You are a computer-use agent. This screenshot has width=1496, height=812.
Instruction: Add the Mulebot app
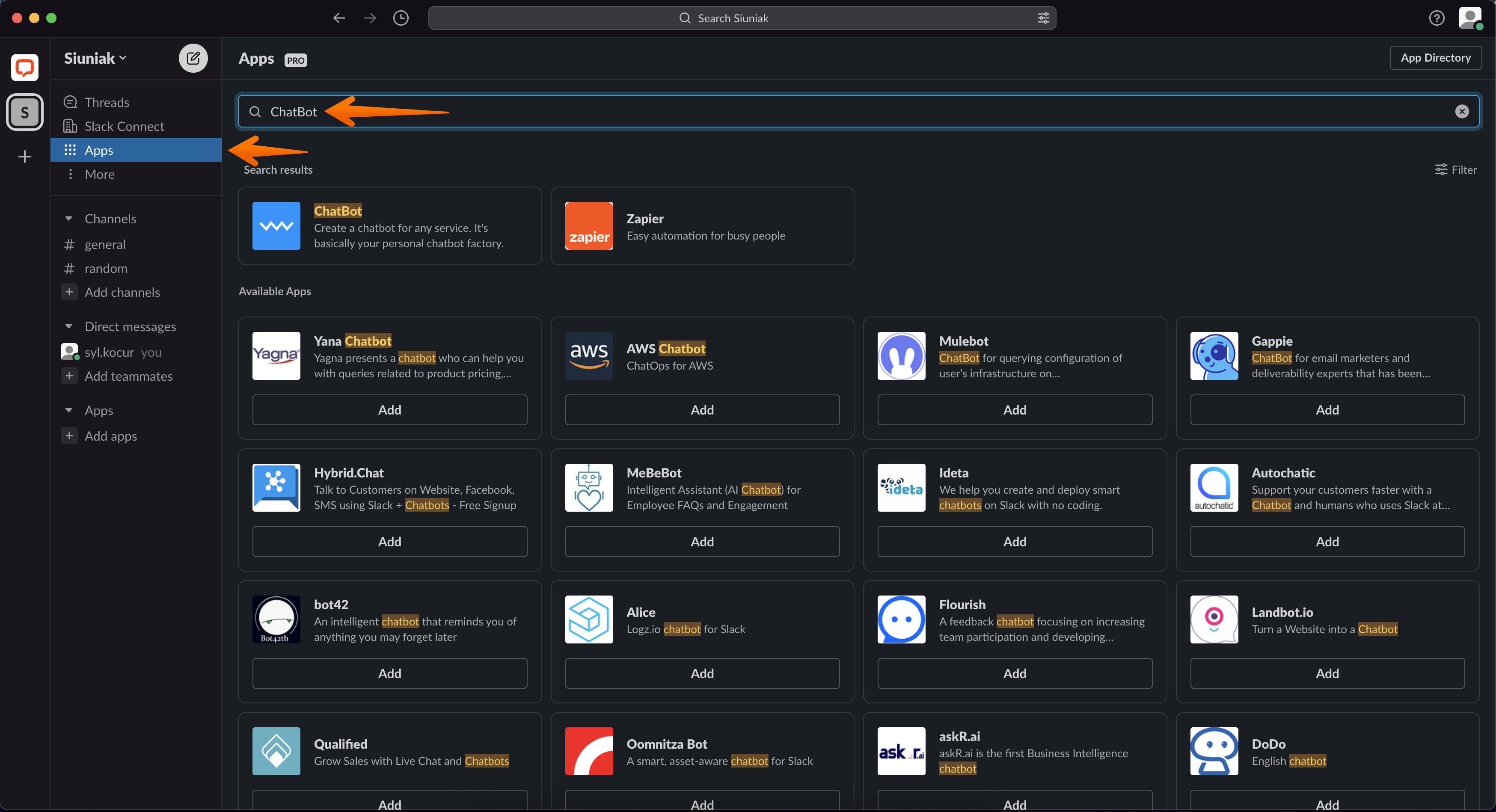pos(1015,410)
